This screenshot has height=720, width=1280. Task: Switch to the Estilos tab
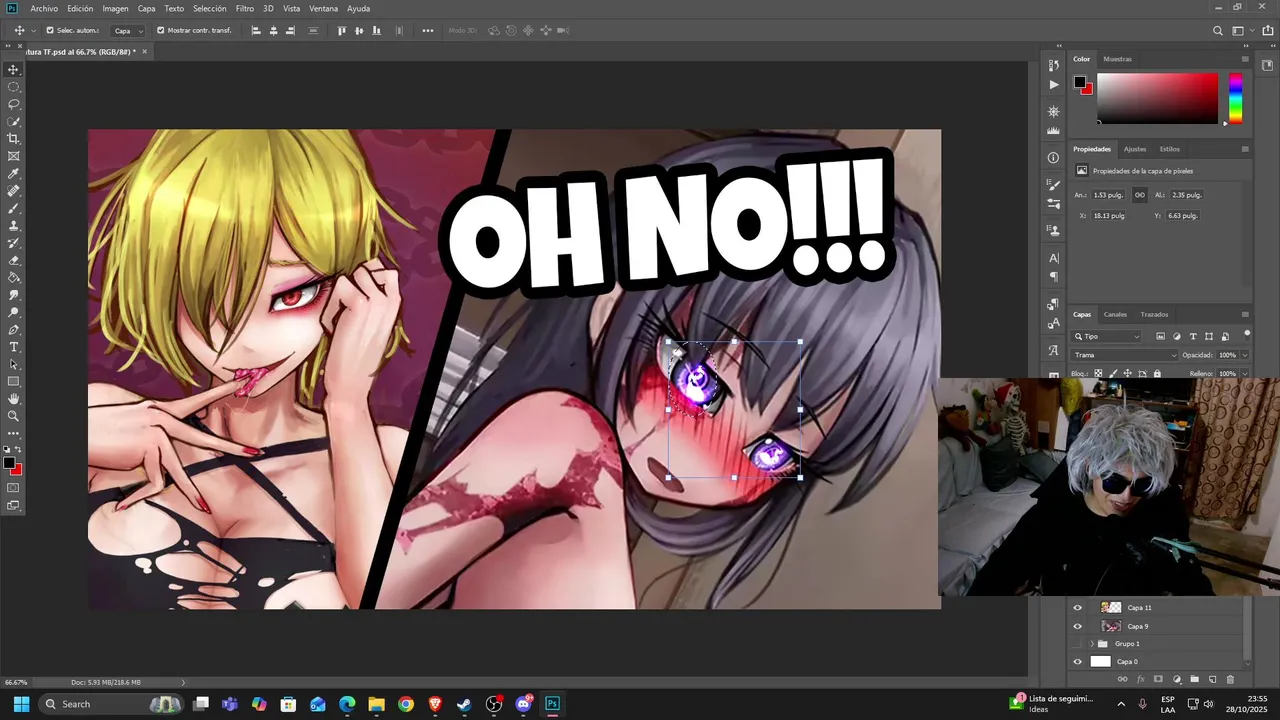[x=1170, y=149]
